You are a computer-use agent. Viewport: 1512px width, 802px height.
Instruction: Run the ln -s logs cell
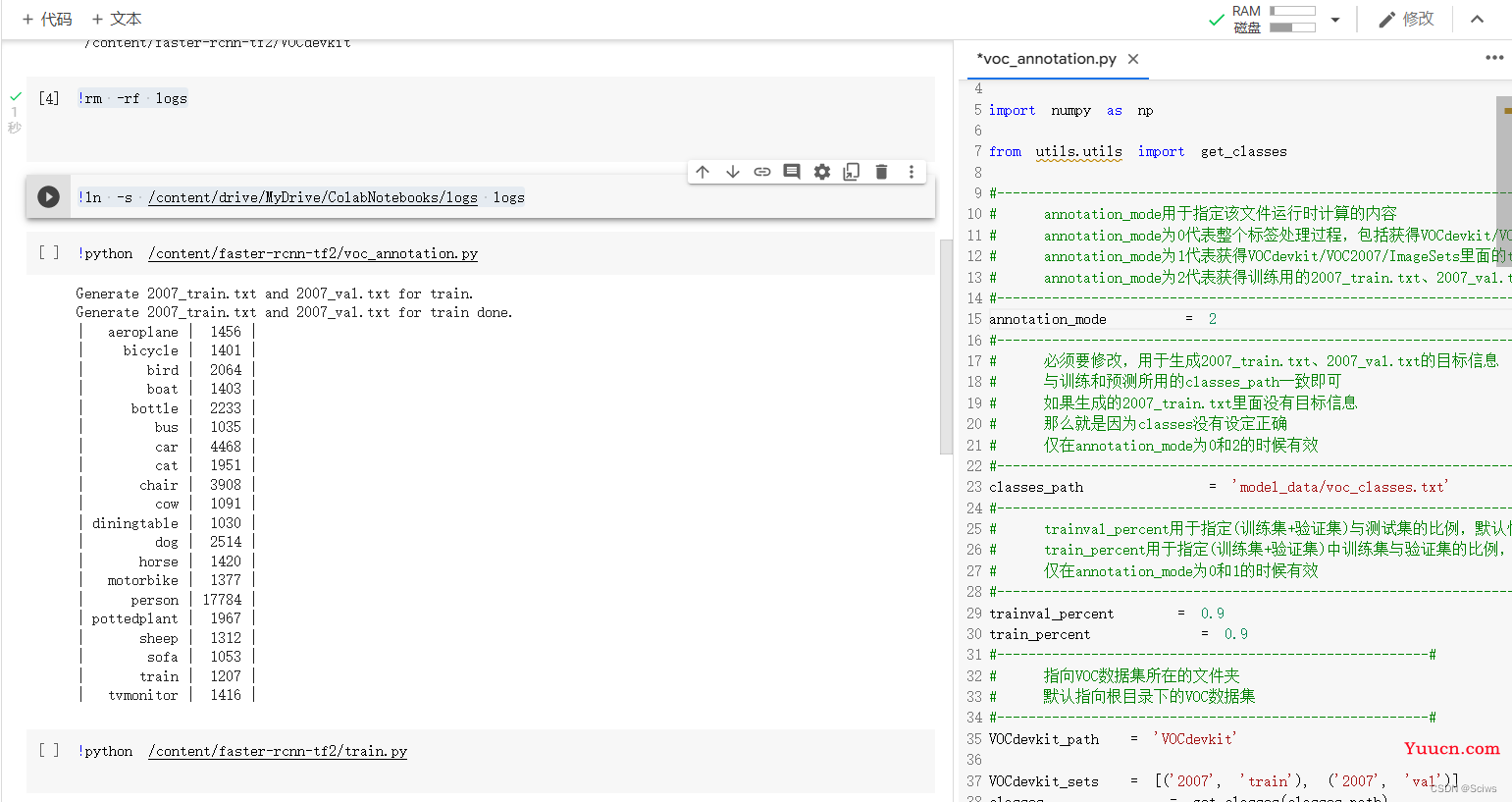pyautogui.click(x=48, y=196)
